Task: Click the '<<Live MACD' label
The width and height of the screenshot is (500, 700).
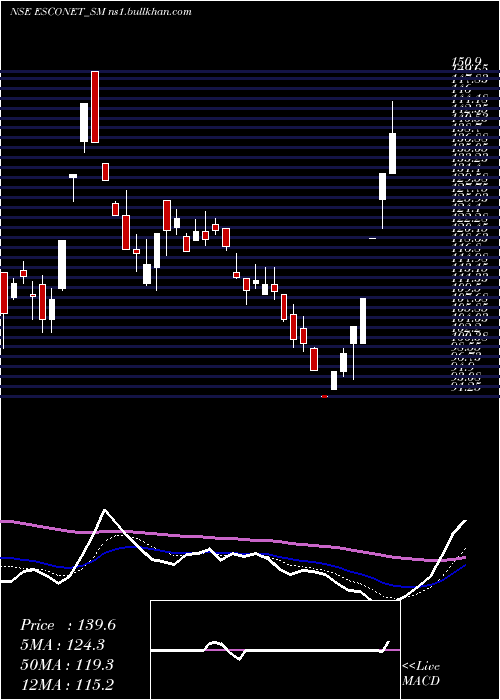Action: coord(421,673)
